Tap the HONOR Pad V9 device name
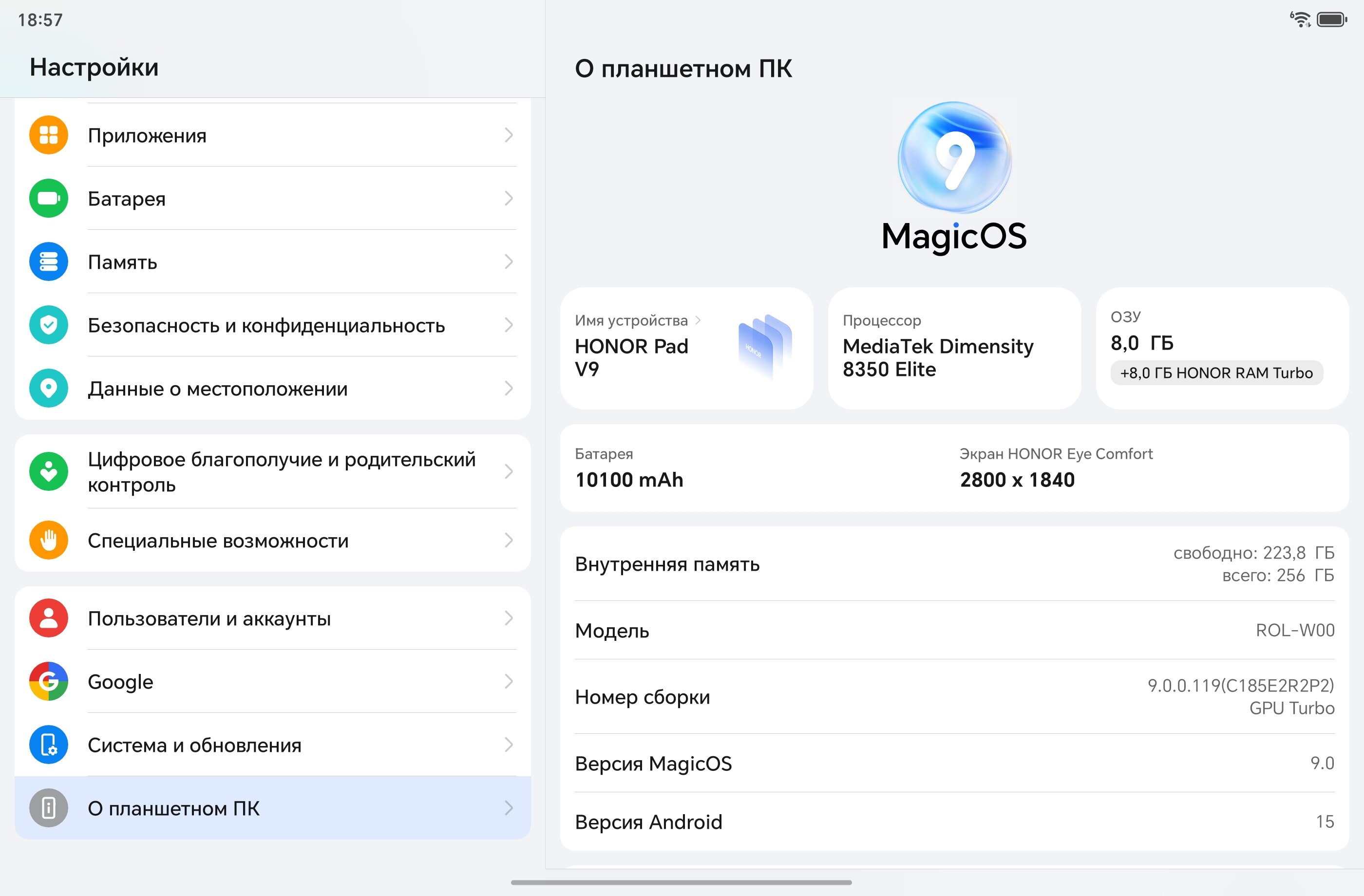 [x=631, y=357]
